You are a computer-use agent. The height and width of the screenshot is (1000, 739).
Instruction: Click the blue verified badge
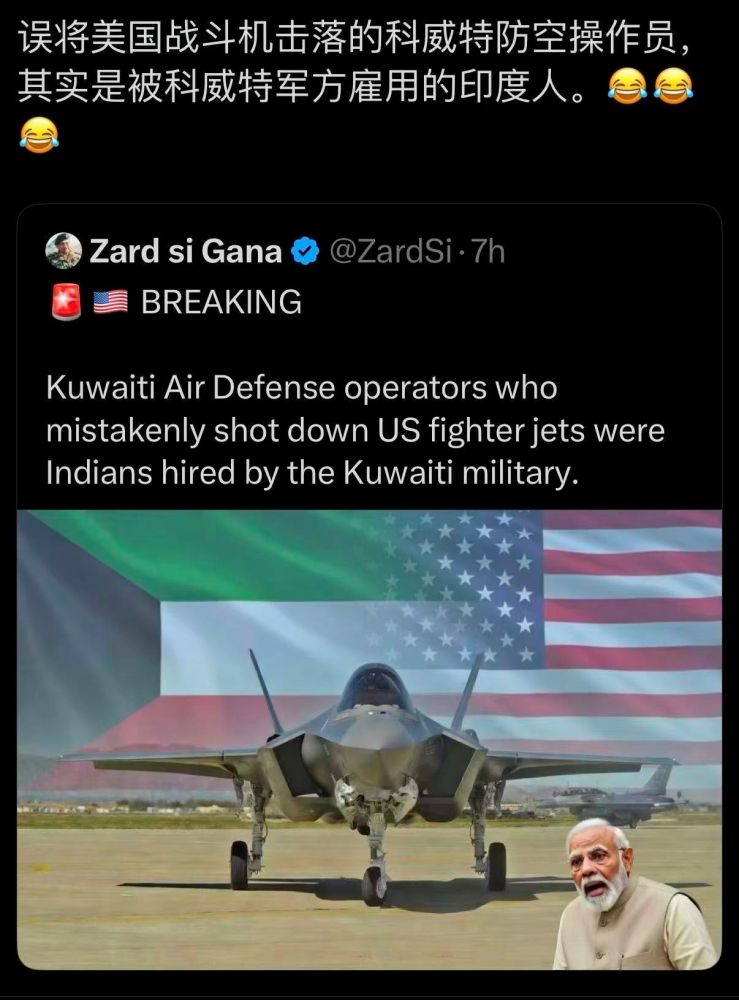[x=304, y=252]
